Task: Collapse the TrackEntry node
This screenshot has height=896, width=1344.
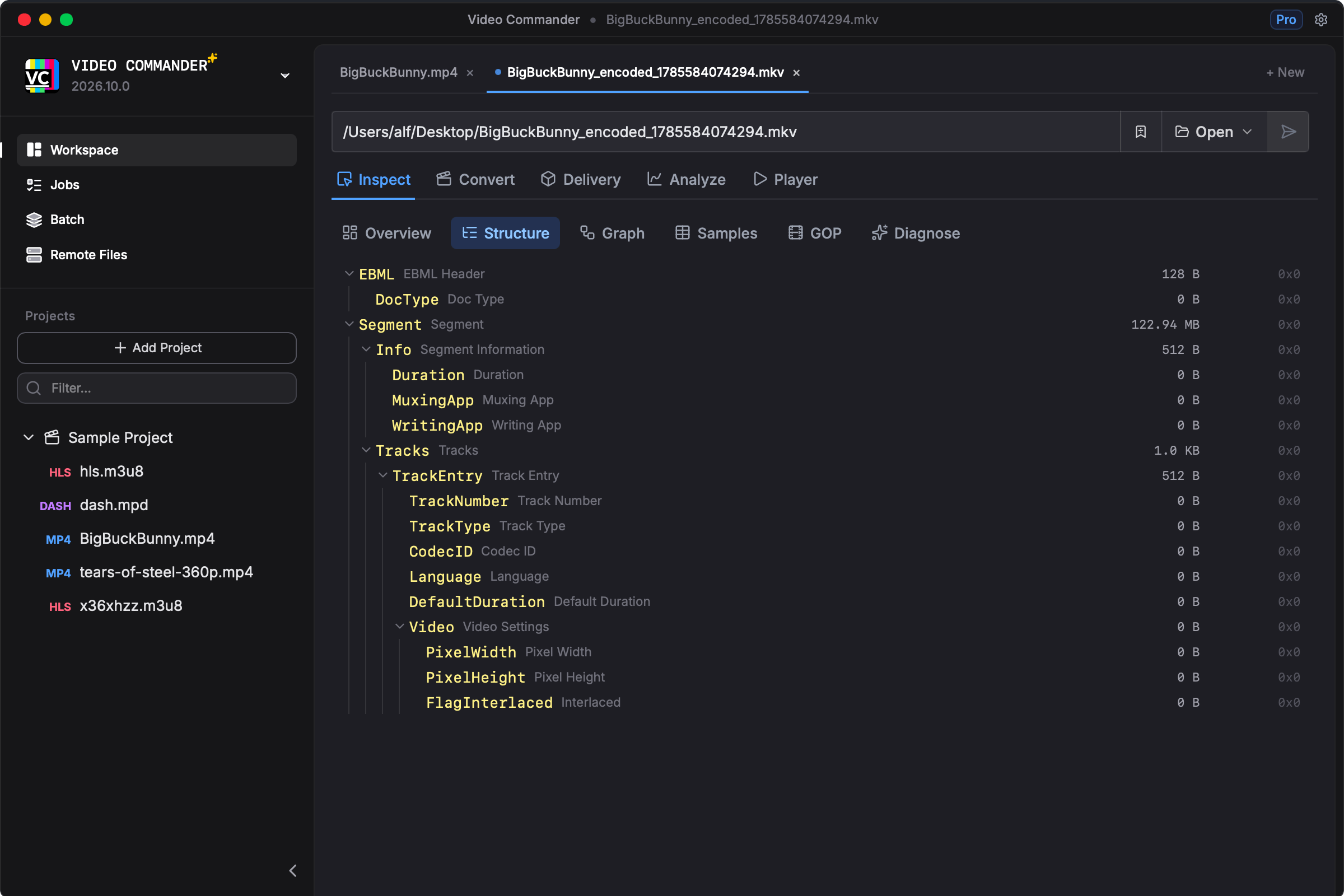Action: click(383, 475)
